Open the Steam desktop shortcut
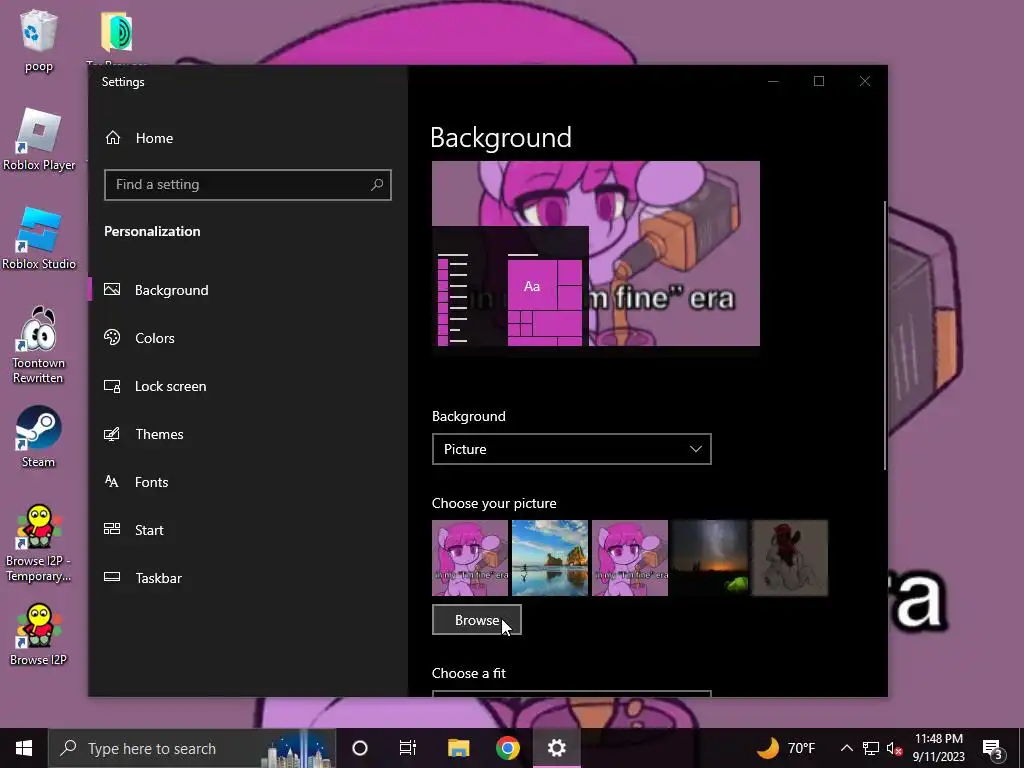Viewport: 1024px width, 768px height. [x=39, y=436]
